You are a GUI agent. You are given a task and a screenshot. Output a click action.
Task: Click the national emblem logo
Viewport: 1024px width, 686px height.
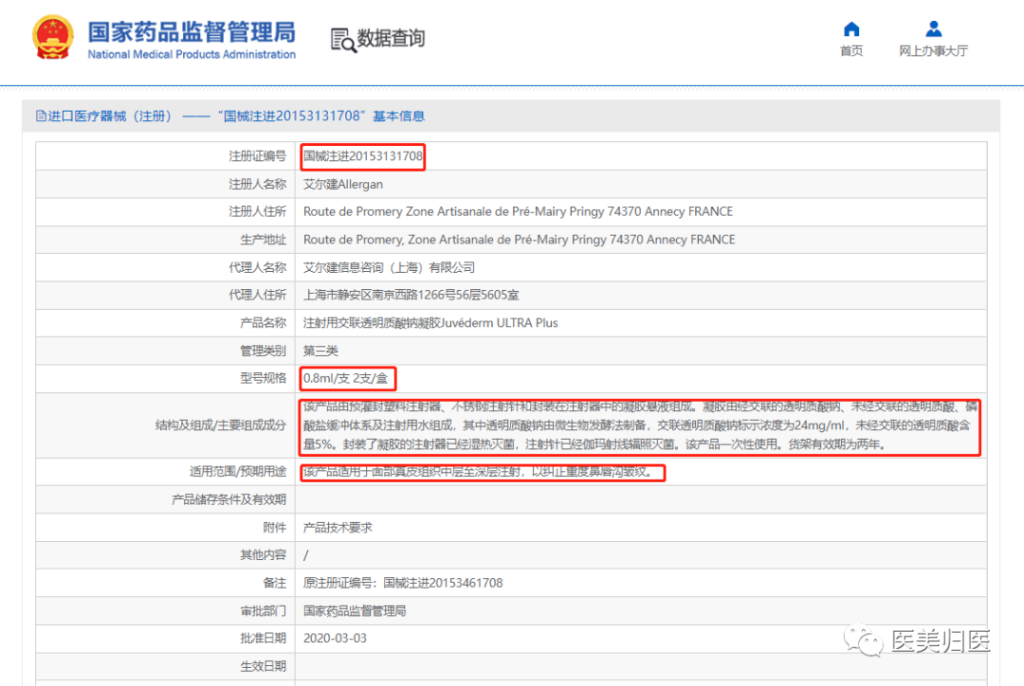52,37
